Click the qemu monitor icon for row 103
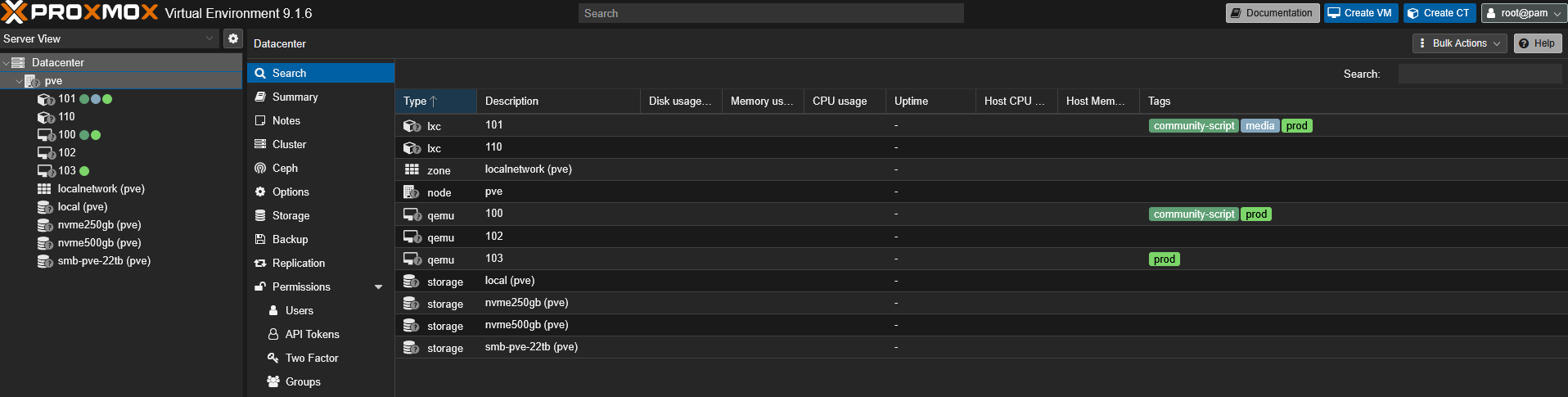The image size is (1568, 397). (x=412, y=259)
